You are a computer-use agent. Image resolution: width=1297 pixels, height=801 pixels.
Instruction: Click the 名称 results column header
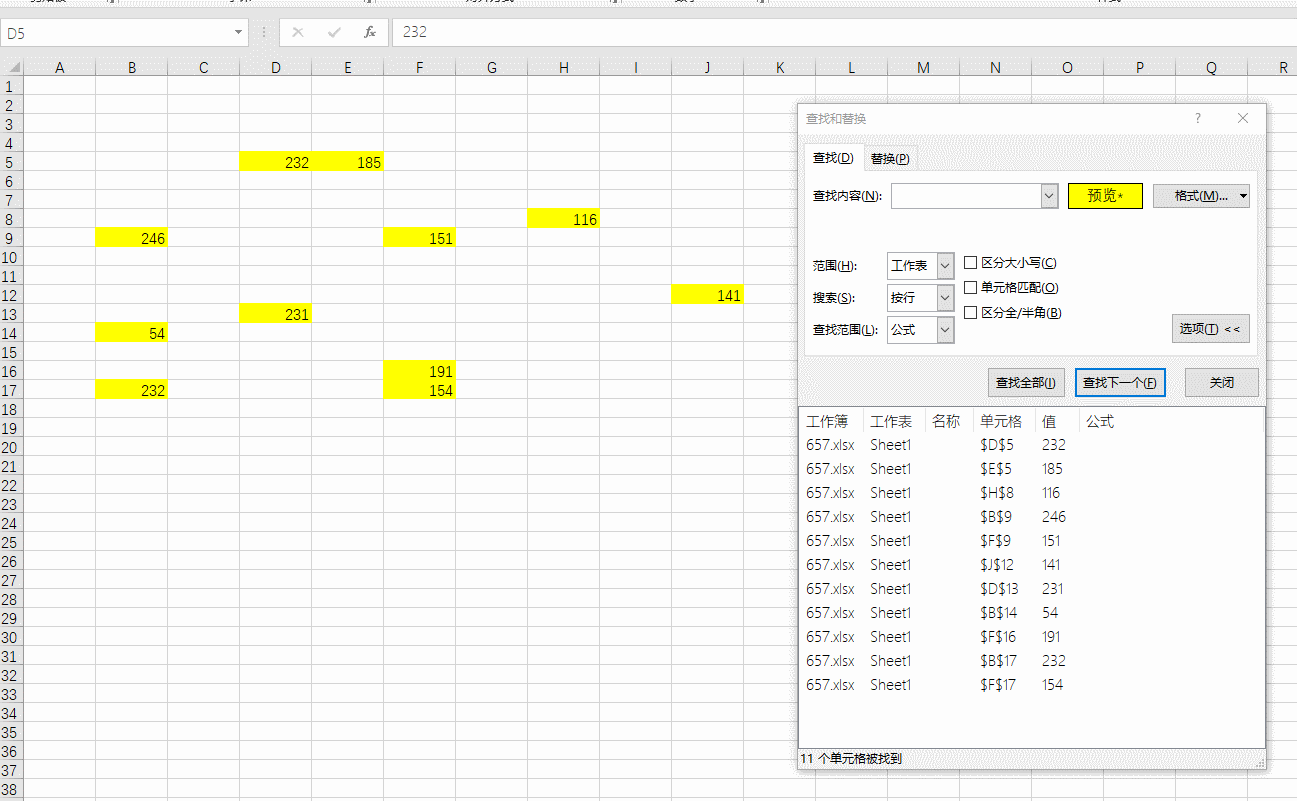pos(948,421)
